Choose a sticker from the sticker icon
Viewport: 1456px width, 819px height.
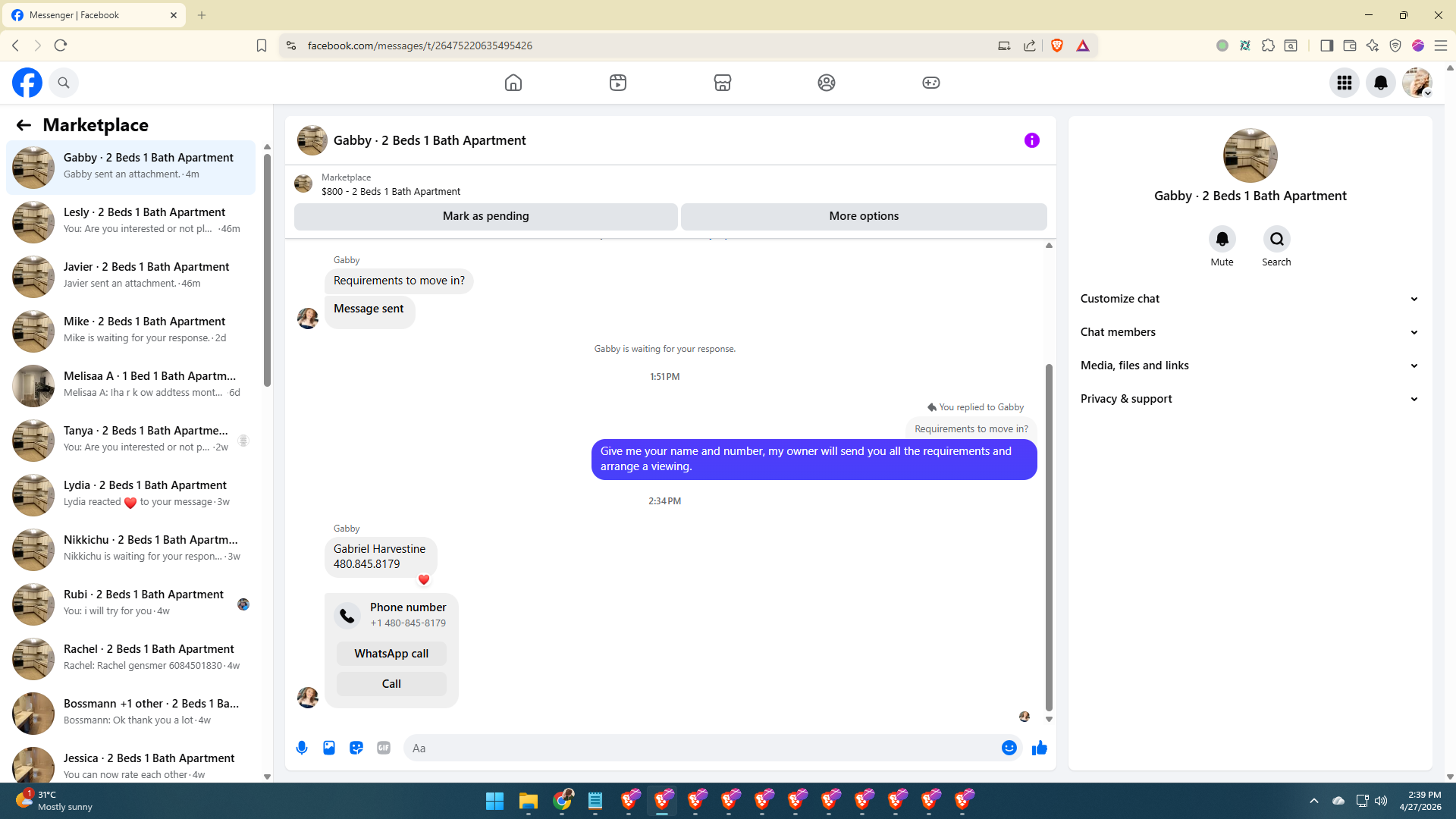pos(356,748)
